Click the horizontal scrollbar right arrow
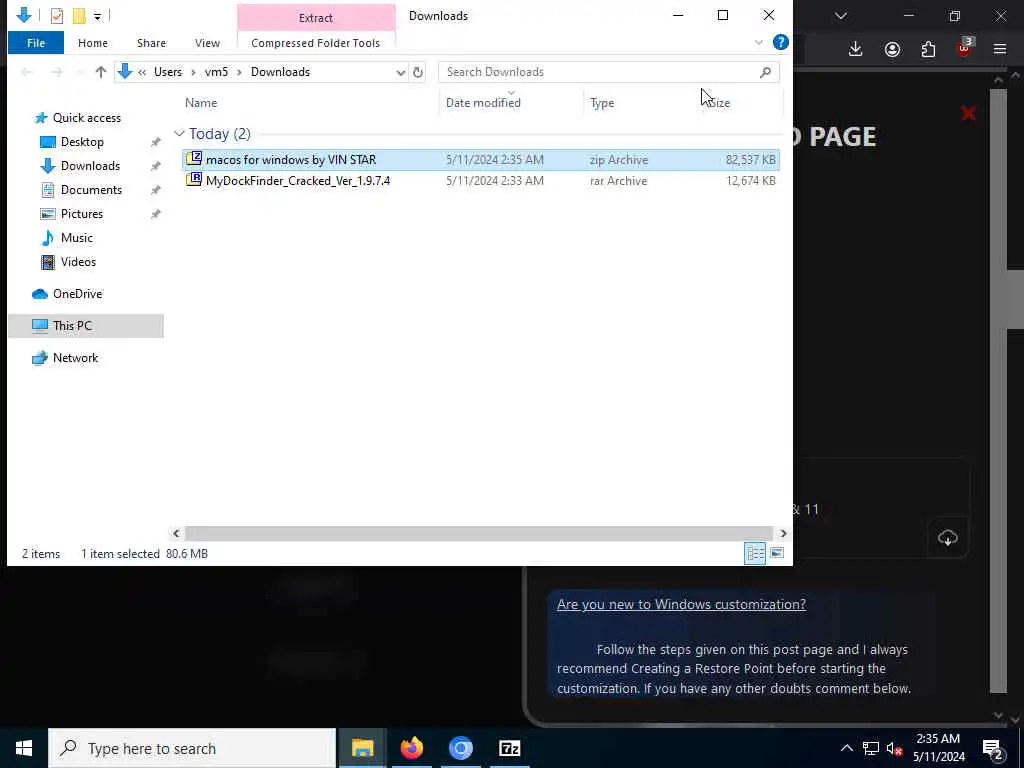The height and width of the screenshot is (768, 1024). coord(783,534)
